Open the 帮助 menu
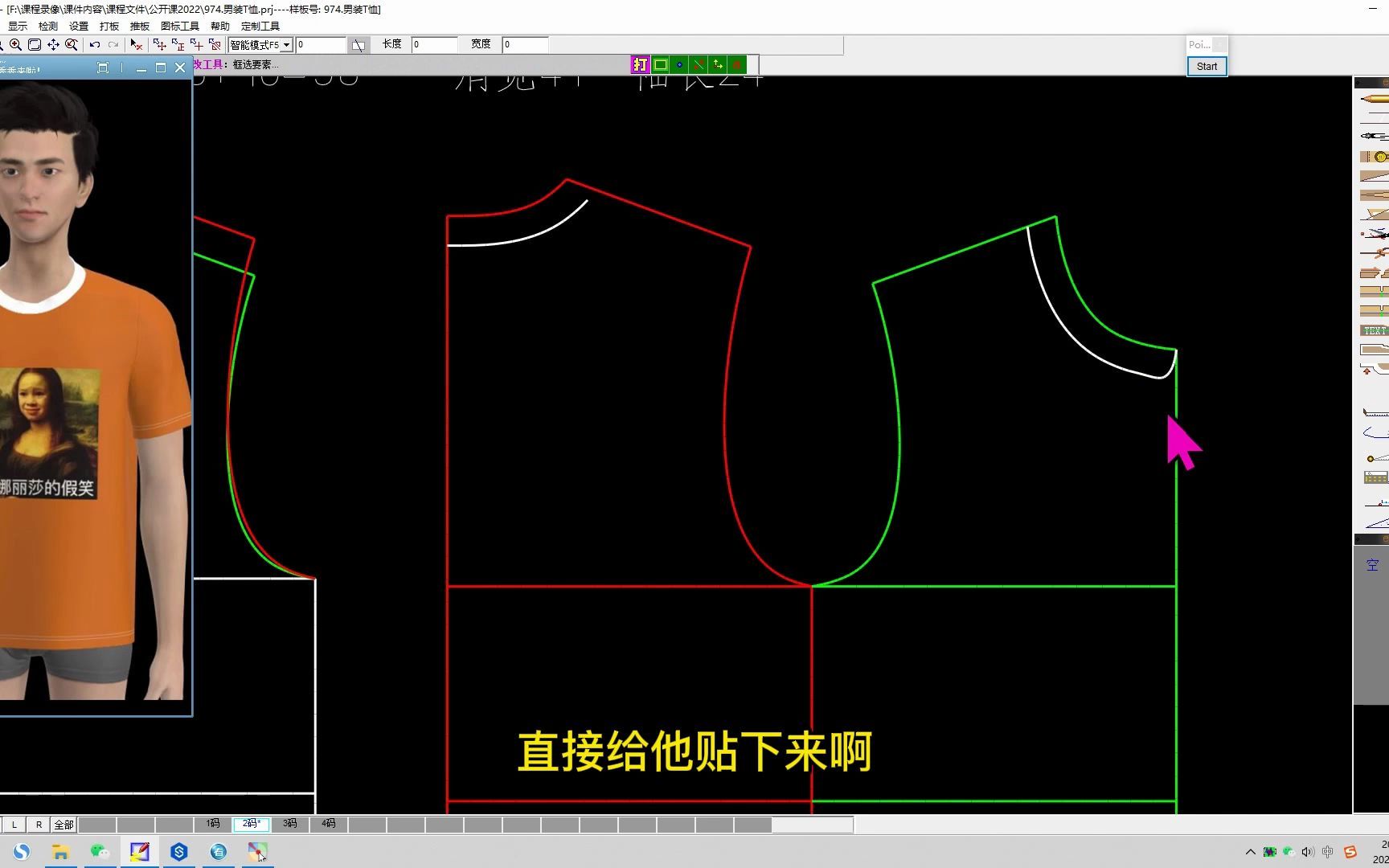 click(220, 27)
